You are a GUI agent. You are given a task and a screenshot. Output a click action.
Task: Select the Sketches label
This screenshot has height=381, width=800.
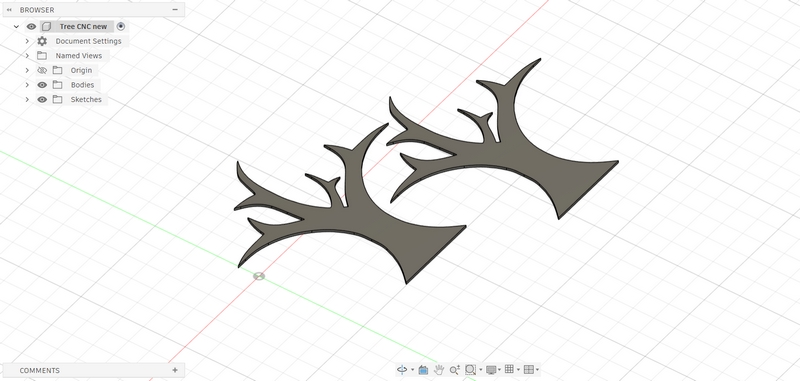(86, 99)
